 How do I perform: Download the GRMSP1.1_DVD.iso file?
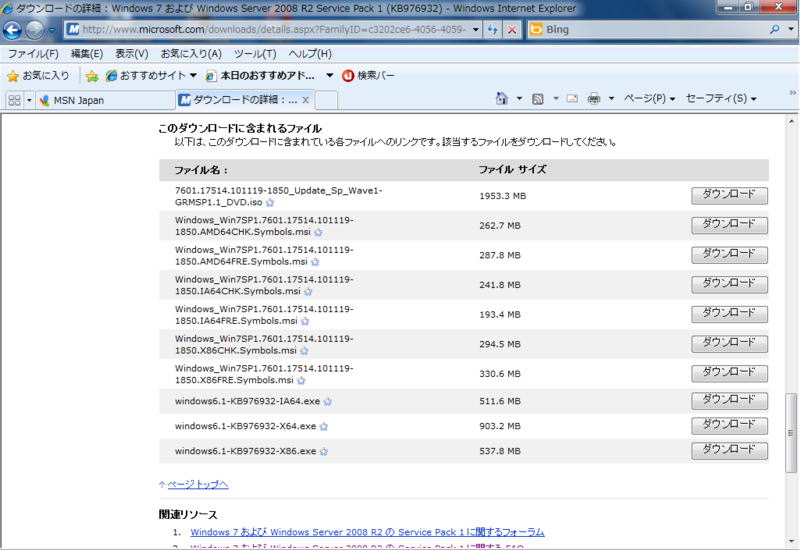(729, 195)
